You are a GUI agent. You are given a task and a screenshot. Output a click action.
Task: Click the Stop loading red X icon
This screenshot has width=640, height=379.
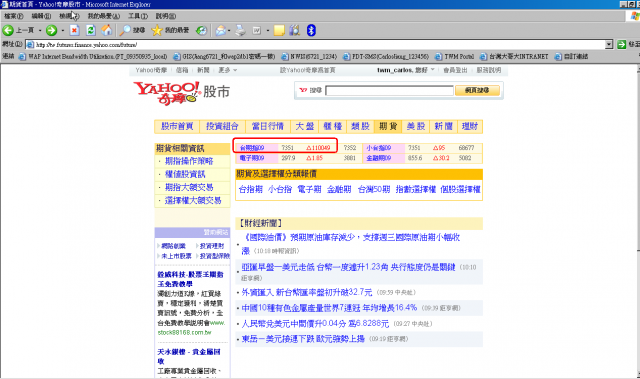point(74,30)
